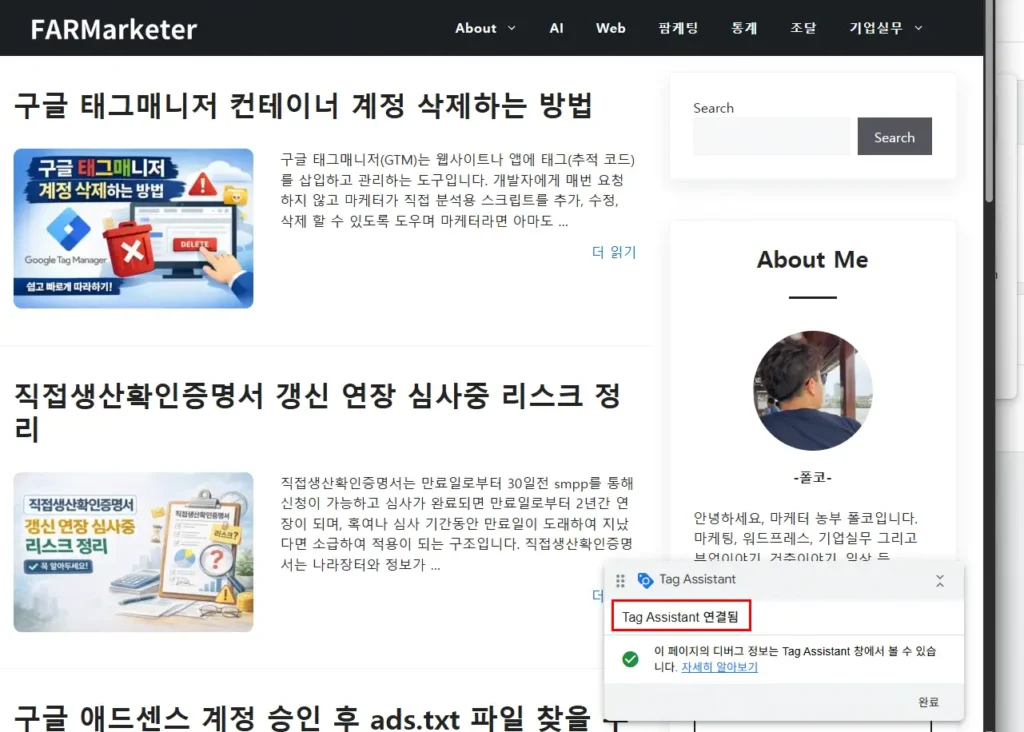Go to the 팜케팅 menu section
This screenshot has height=732, width=1024.
coord(678,28)
